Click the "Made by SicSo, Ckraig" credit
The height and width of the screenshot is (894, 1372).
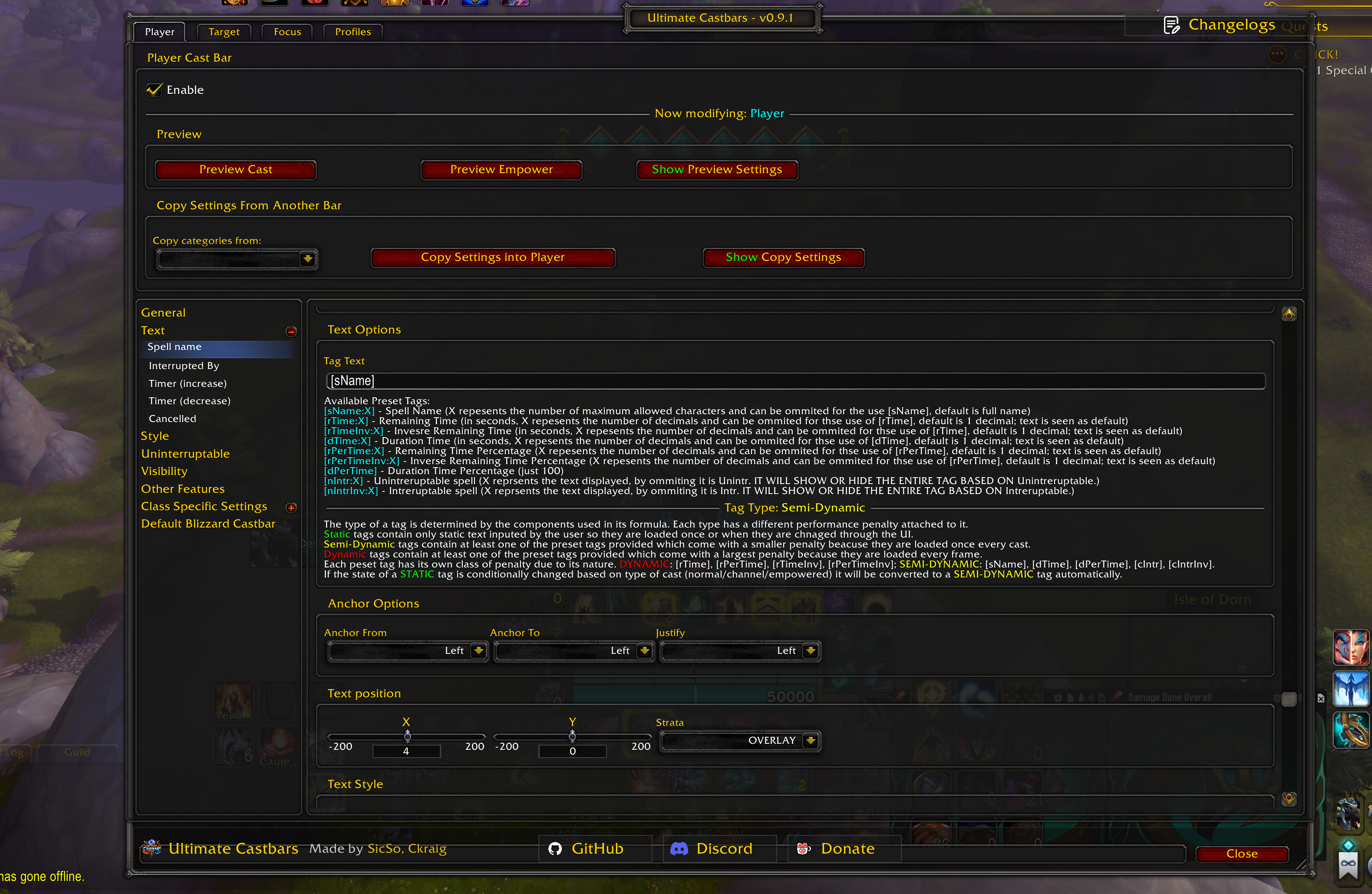(x=378, y=848)
